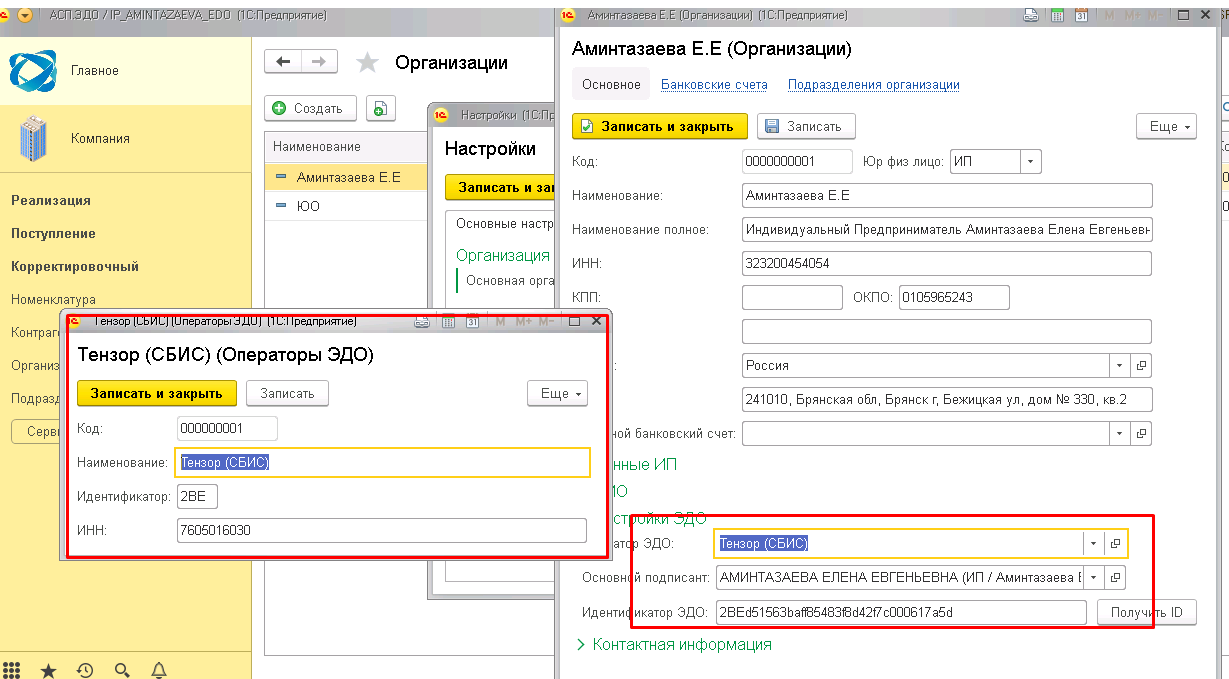
Task: Open the sections menu grid icon
Action: (14, 669)
